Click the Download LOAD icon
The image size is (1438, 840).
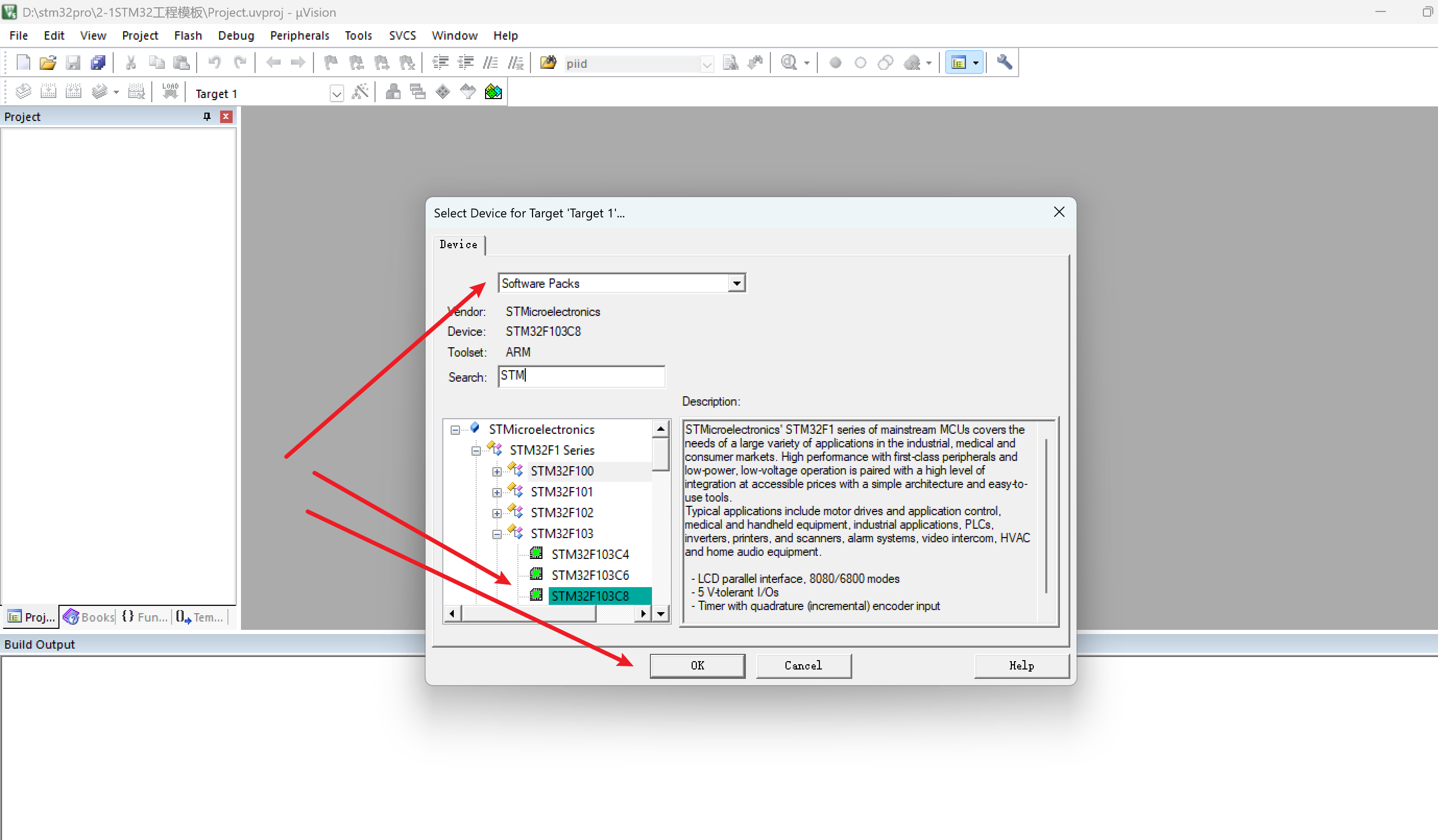pyautogui.click(x=170, y=92)
